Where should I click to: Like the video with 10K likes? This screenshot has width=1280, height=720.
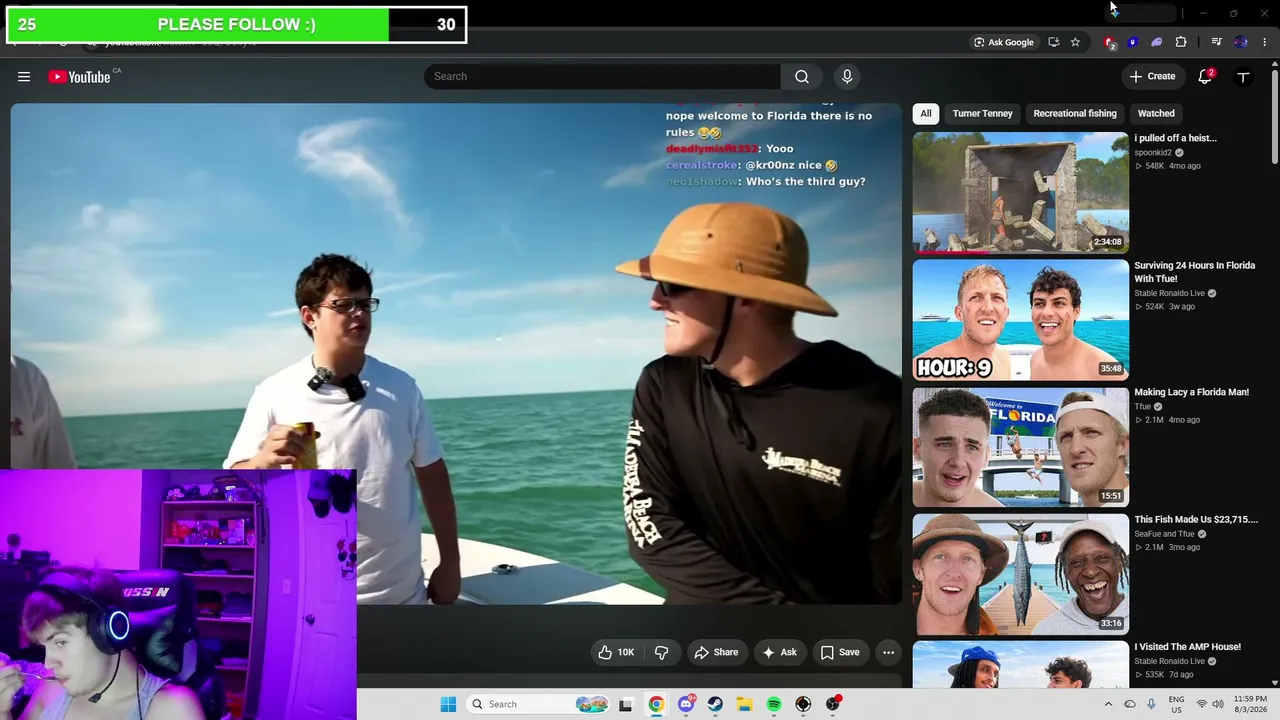pyautogui.click(x=616, y=653)
